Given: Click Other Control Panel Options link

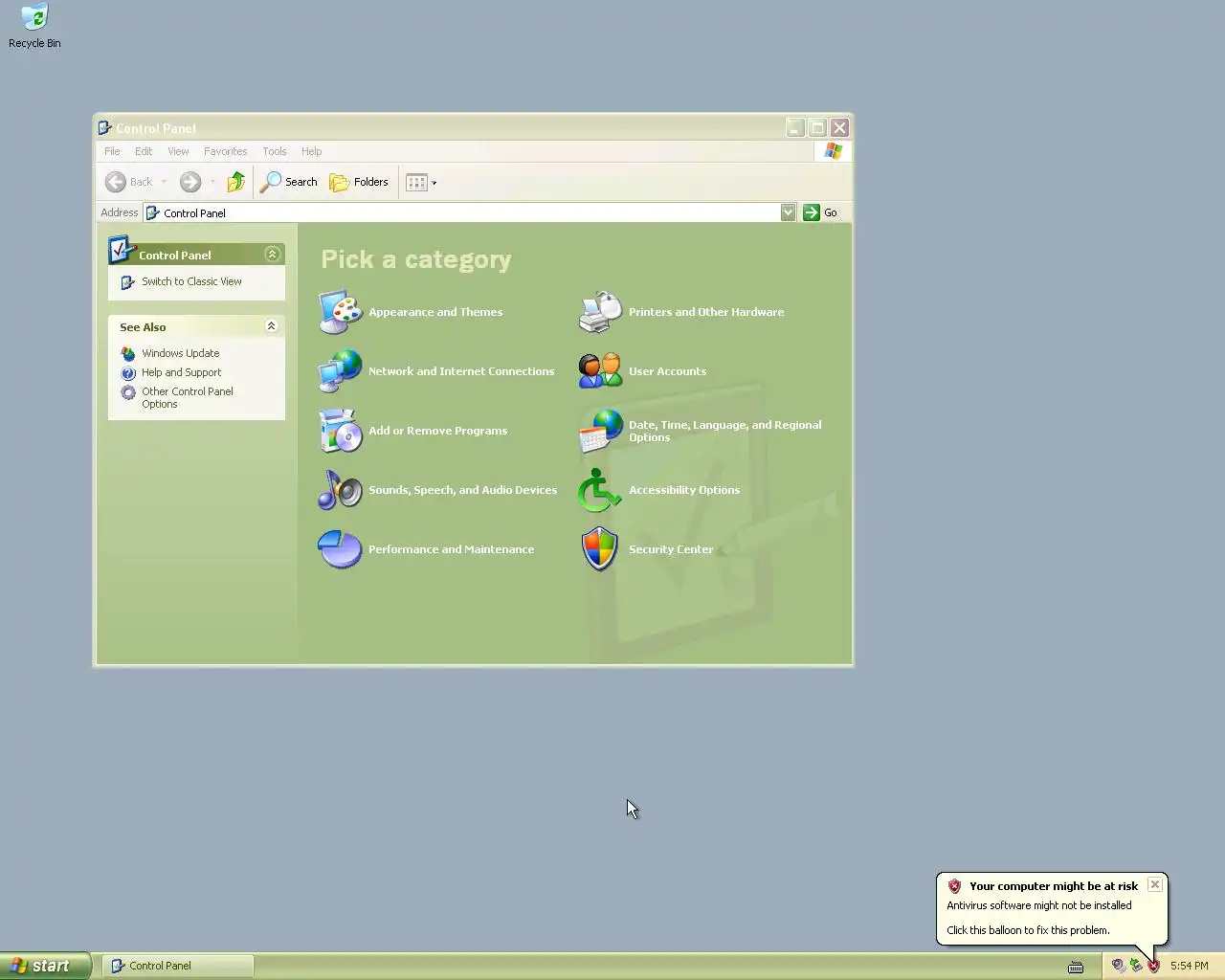Looking at the screenshot, I should click(188, 397).
